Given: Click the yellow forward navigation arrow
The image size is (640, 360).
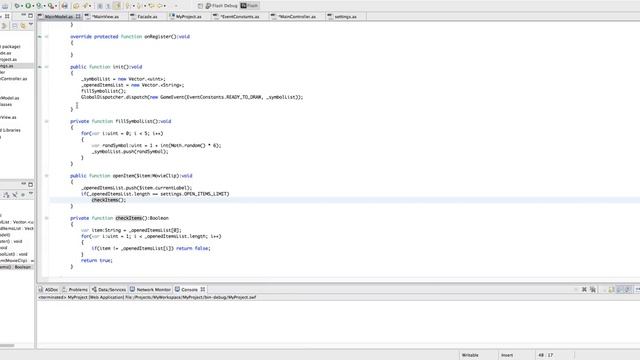Looking at the screenshot, I should tap(160, 6).
